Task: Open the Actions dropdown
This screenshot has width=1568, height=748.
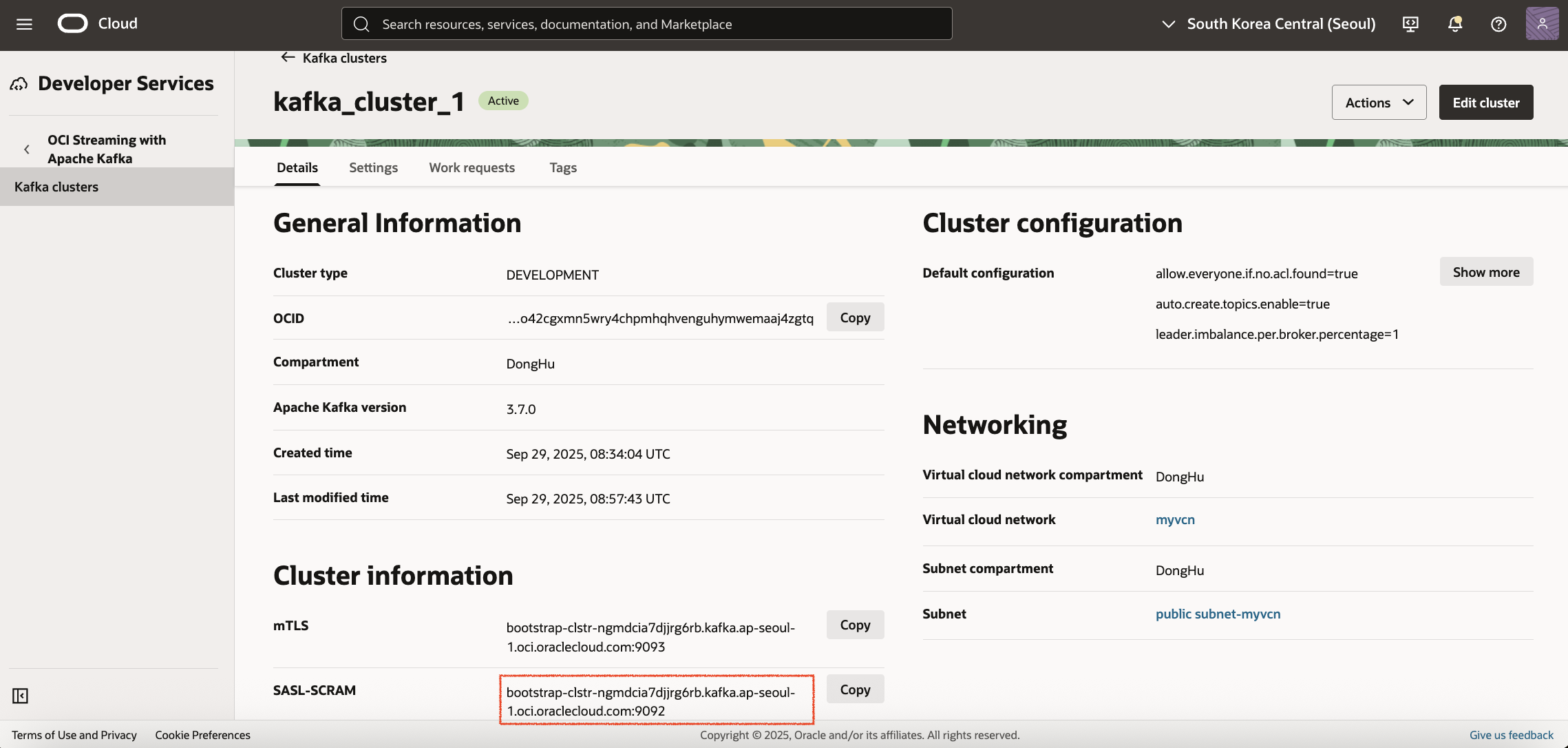Action: (1379, 103)
